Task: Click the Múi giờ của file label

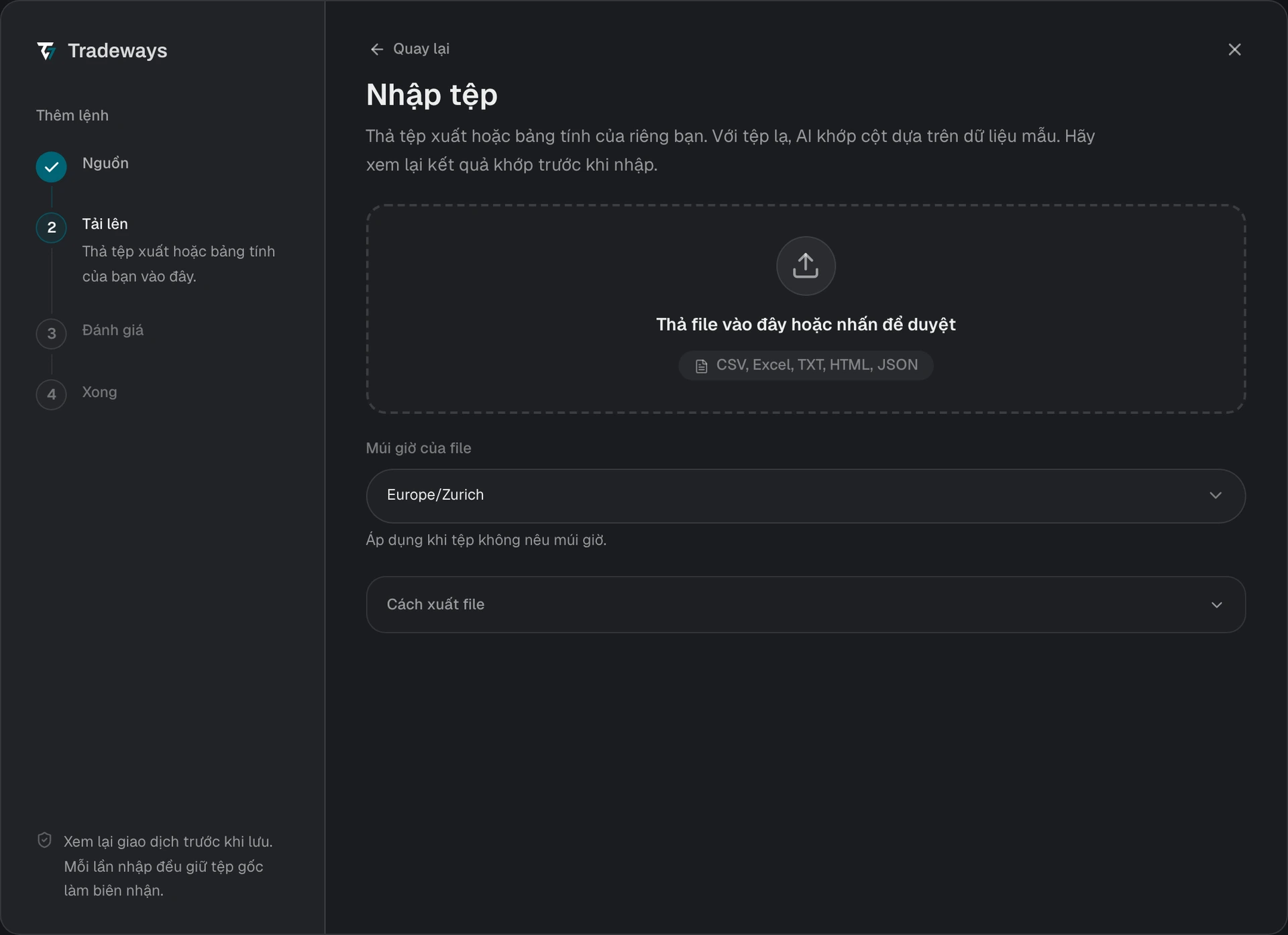Action: coord(419,448)
